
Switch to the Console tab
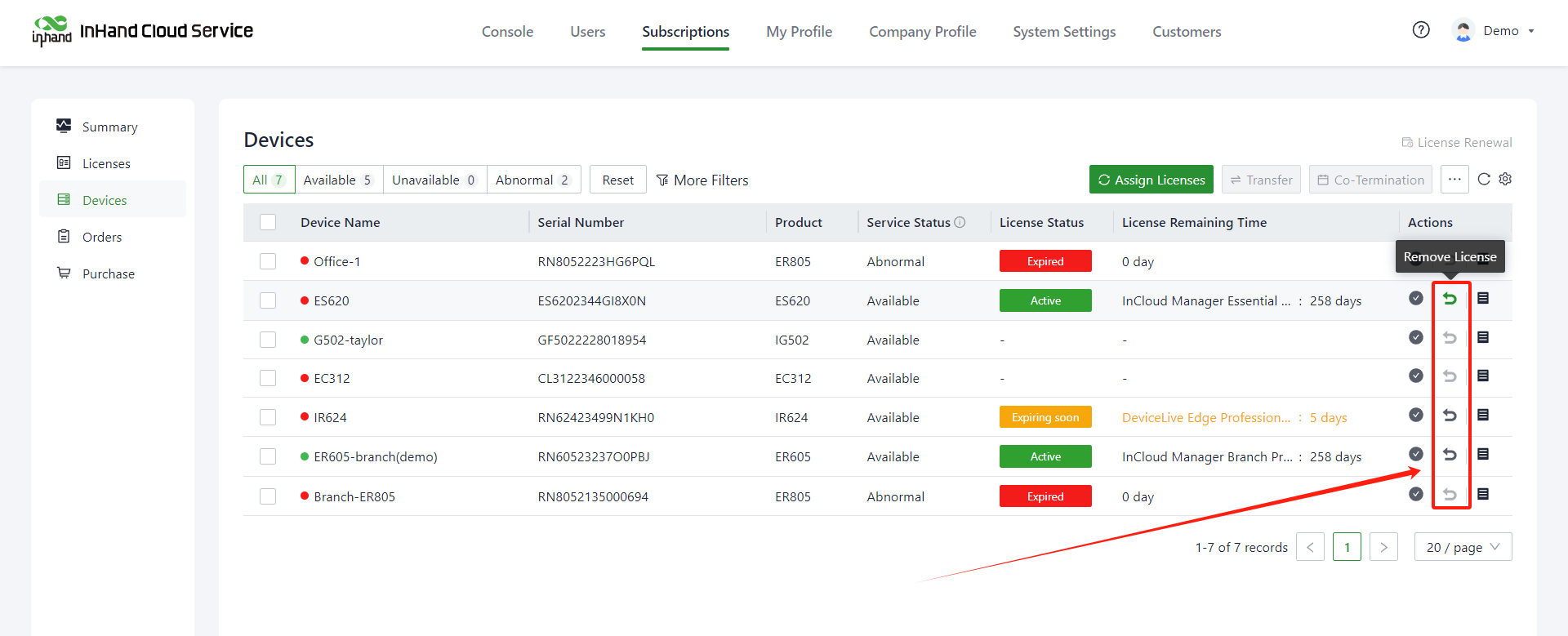point(507,32)
